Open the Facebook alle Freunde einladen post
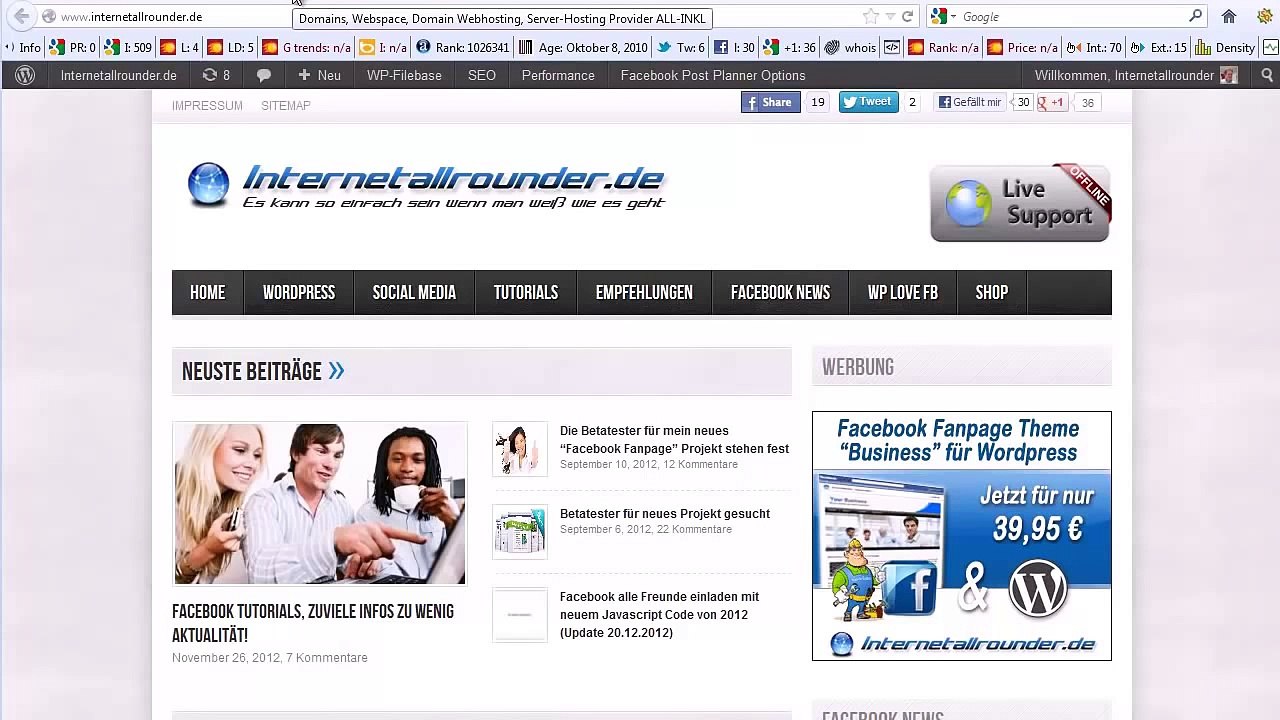1280x720 pixels. coord(660,614)
